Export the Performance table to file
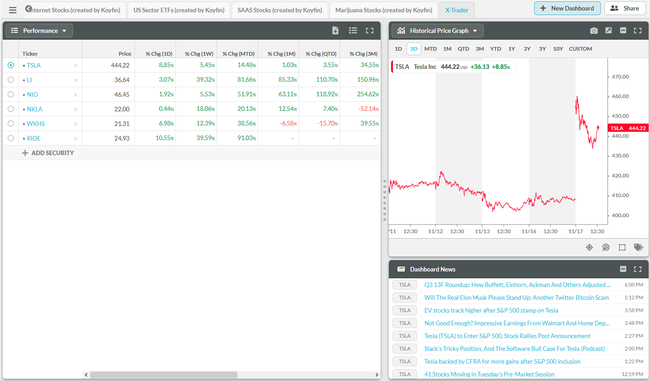 335,31
